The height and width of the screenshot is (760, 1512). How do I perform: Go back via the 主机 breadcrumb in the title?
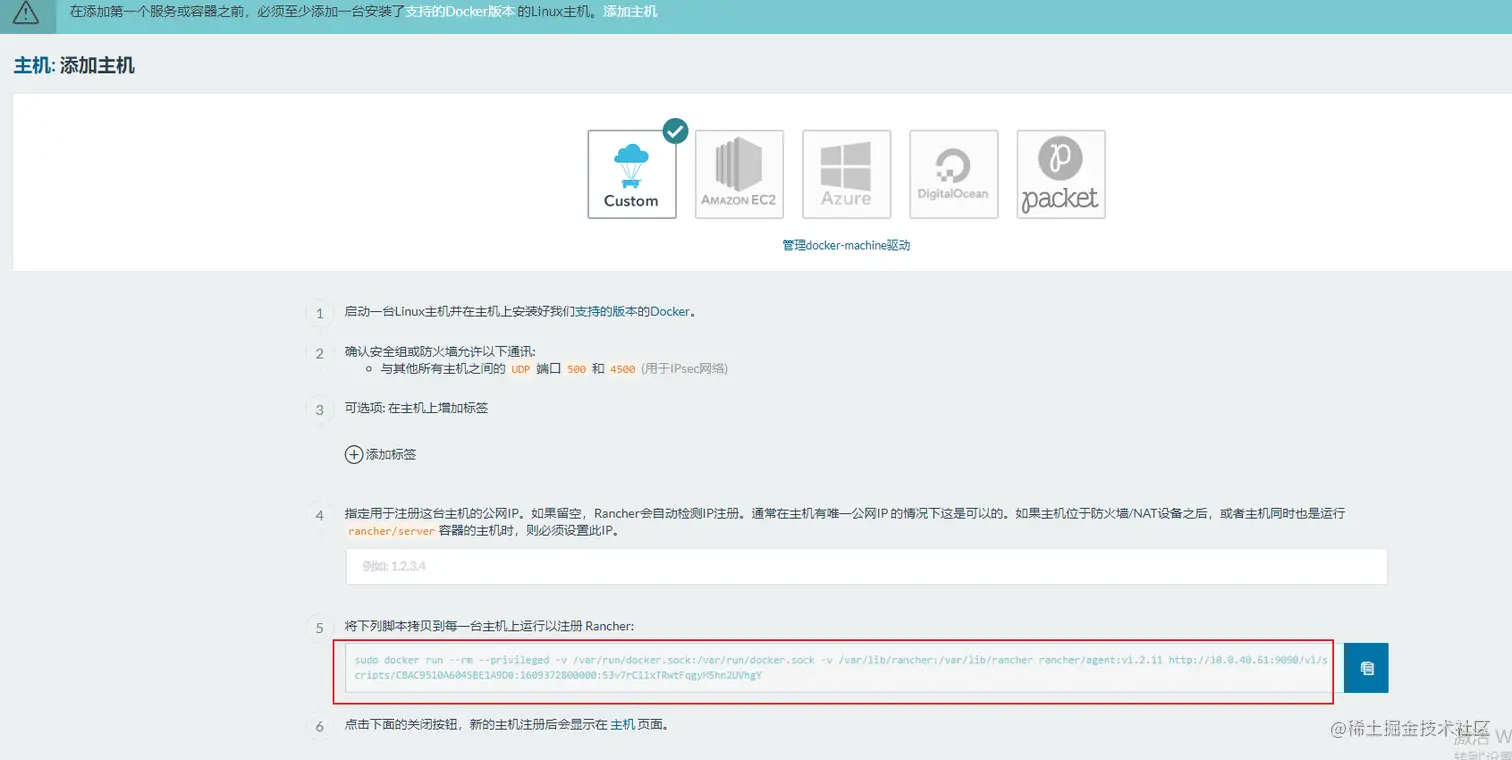32,66
